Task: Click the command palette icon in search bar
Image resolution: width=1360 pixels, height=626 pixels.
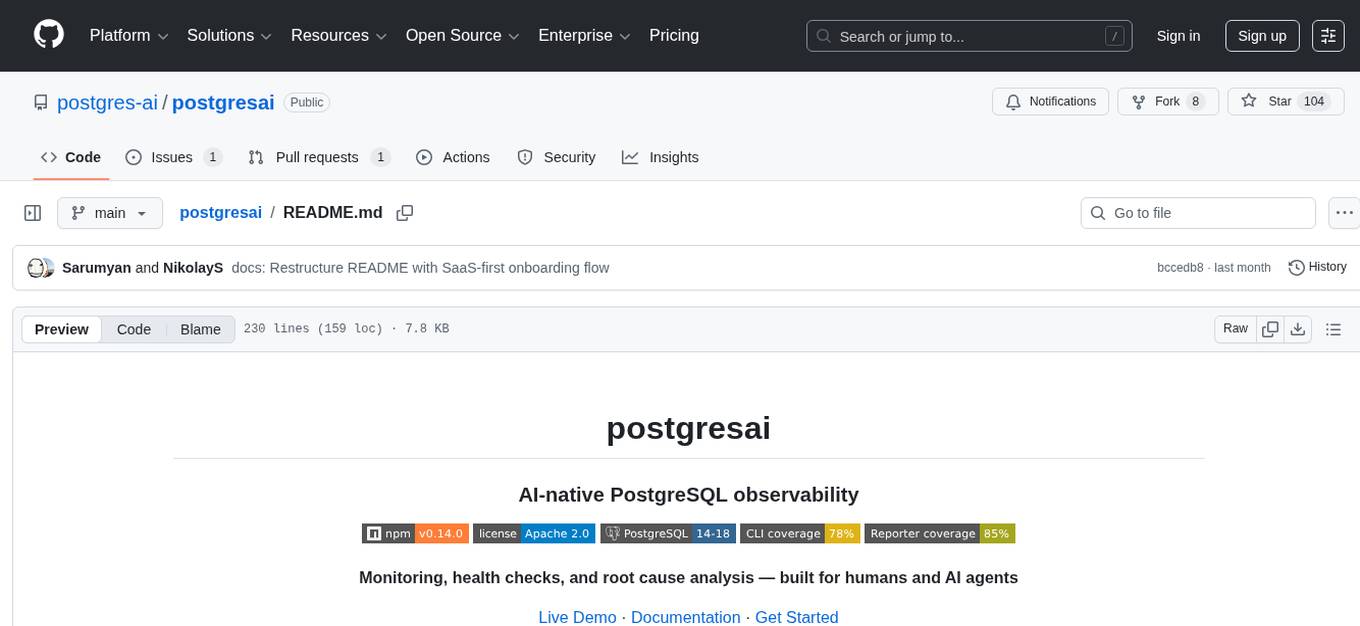Action: coord(1114,35)
